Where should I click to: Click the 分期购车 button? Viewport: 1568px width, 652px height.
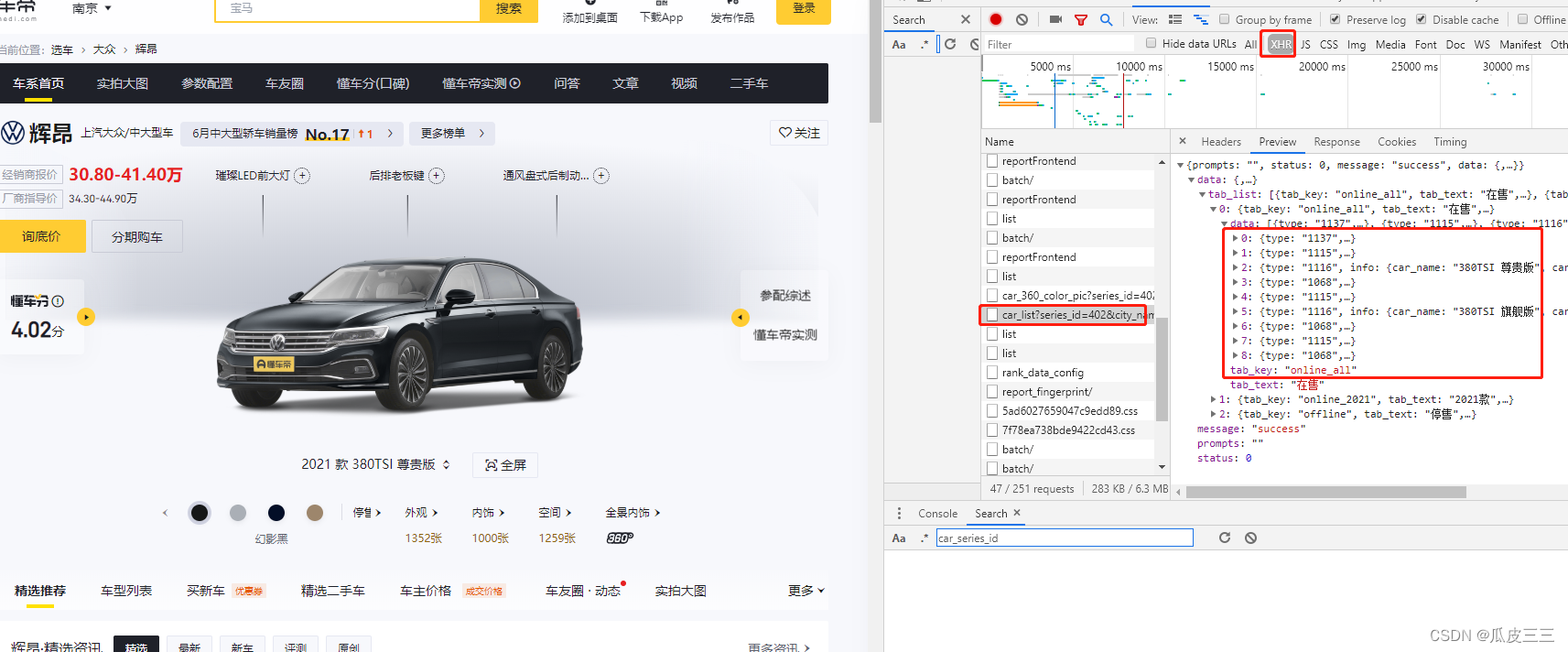point(137,236)
